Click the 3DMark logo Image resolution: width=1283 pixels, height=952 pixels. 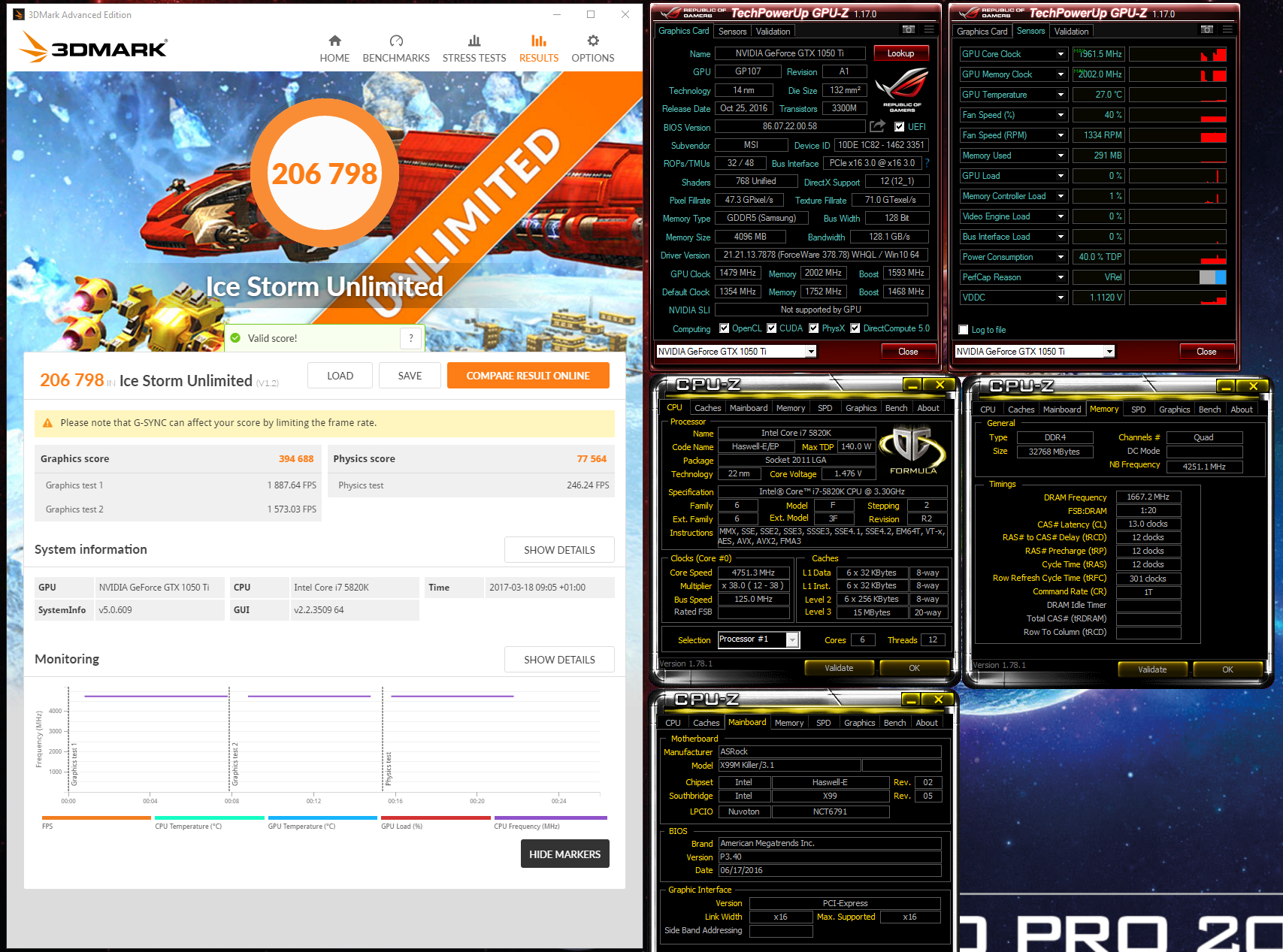[x=93, y=47]
